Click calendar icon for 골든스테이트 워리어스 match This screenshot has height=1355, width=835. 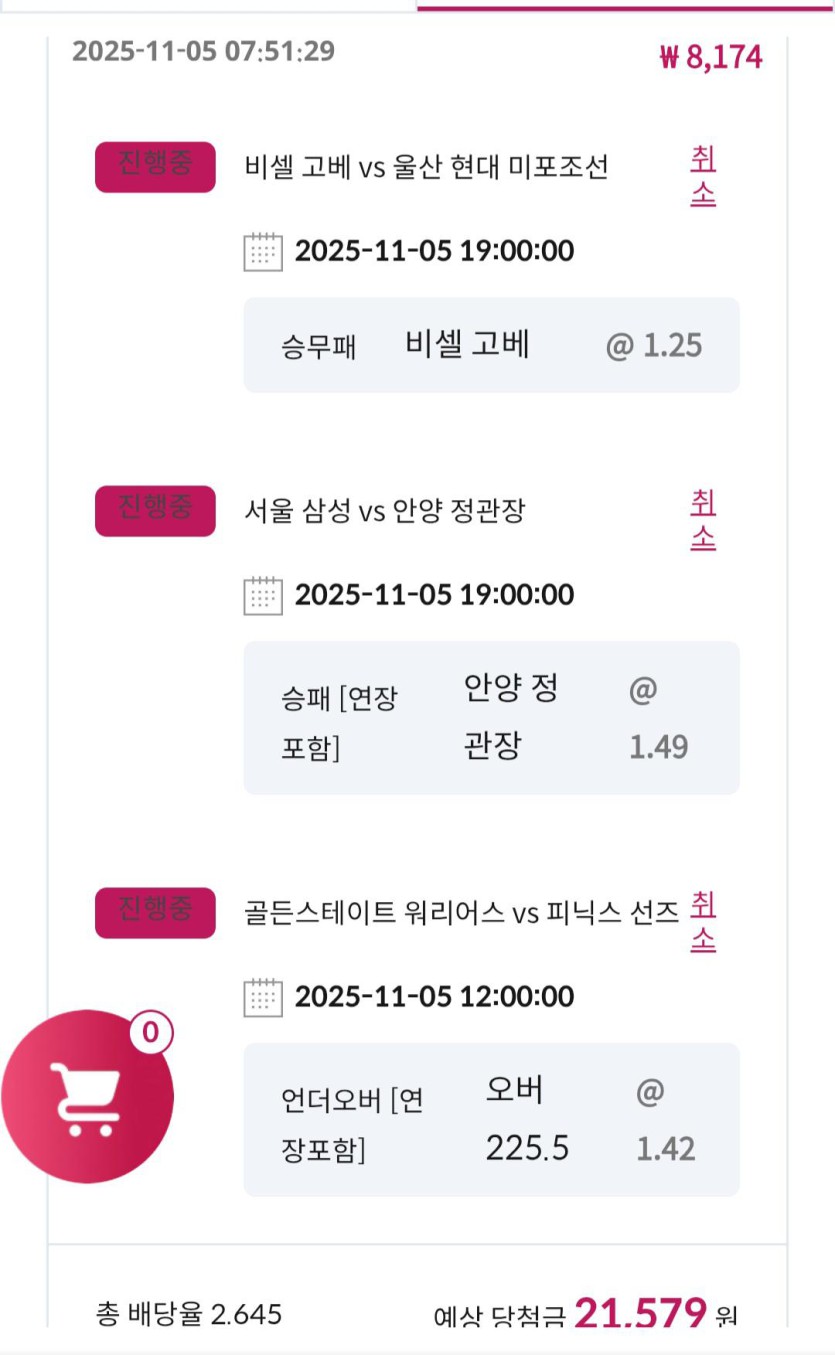(x=263, y=997)
